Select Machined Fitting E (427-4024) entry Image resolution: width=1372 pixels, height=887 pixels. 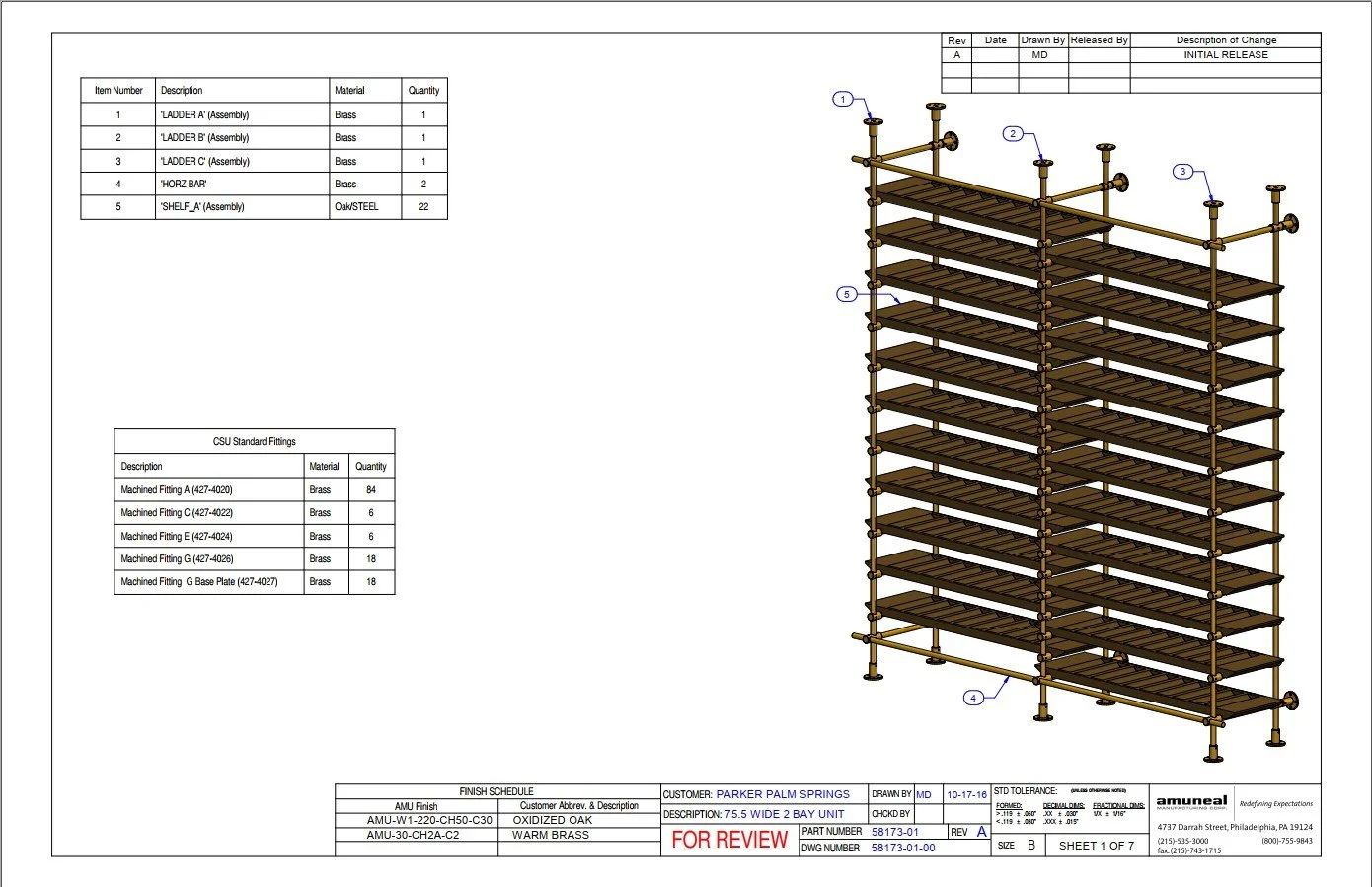[177, 537]
